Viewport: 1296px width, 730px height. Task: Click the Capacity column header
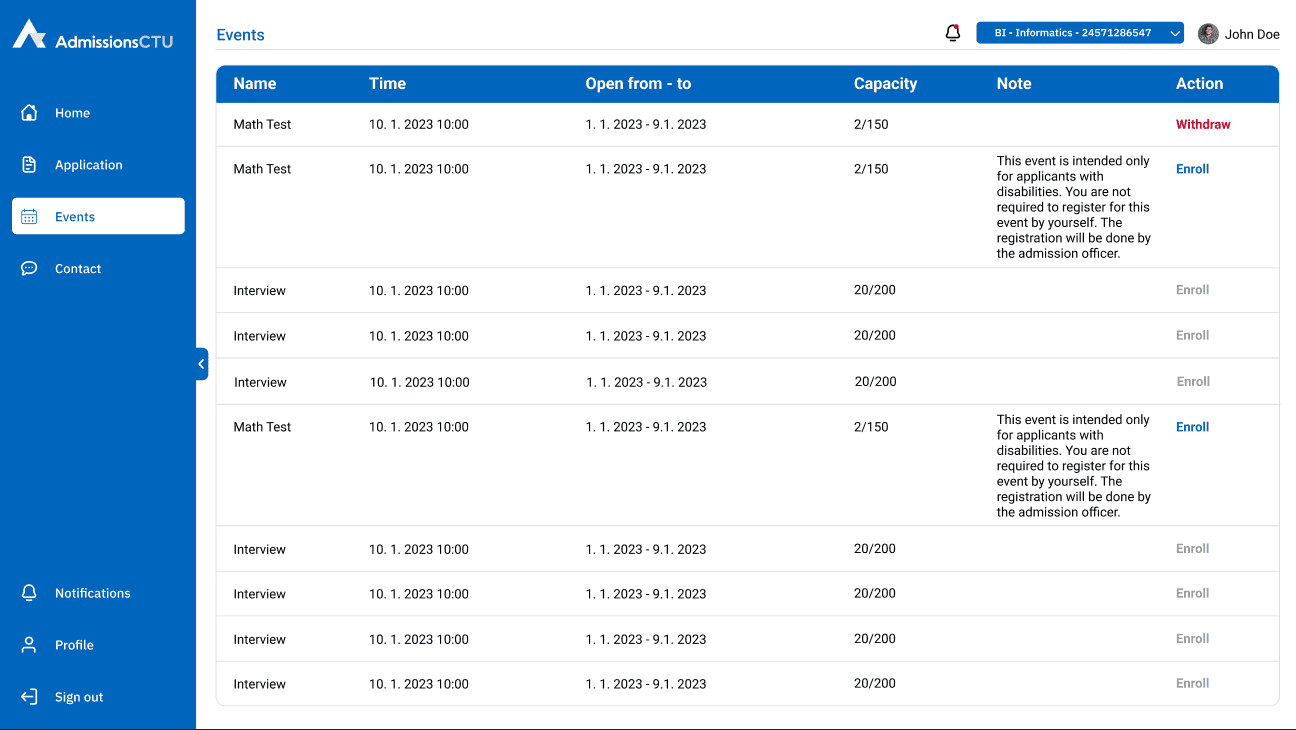click(x=885, y=84)
